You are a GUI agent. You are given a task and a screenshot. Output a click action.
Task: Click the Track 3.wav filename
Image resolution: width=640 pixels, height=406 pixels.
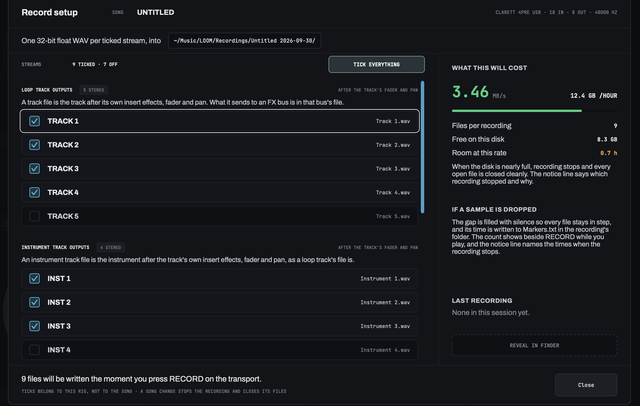pos(393,169)
